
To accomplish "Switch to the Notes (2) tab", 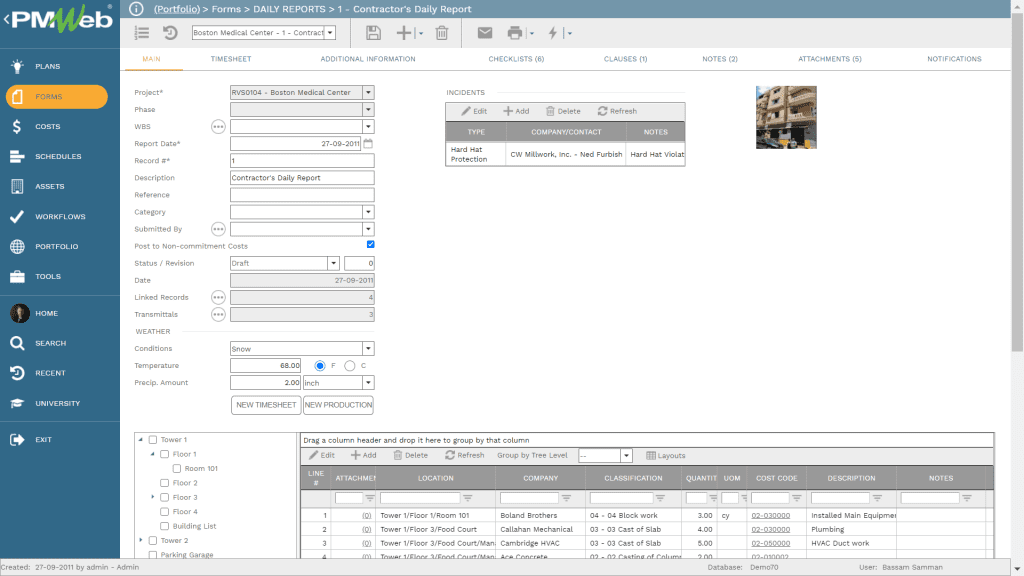I will click(720, 59).
